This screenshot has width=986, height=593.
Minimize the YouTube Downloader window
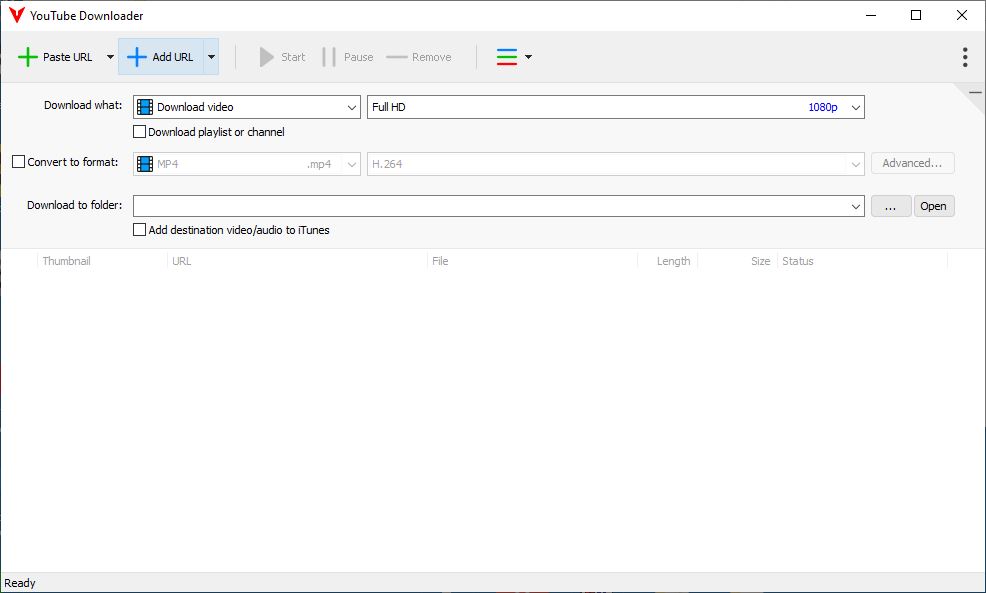coord(871,15)
